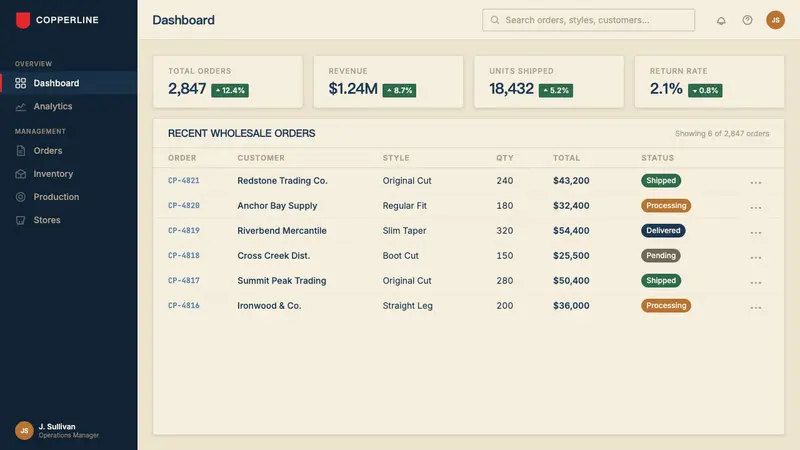Select the Total Orders 2,847 value

tap(187, 89)
